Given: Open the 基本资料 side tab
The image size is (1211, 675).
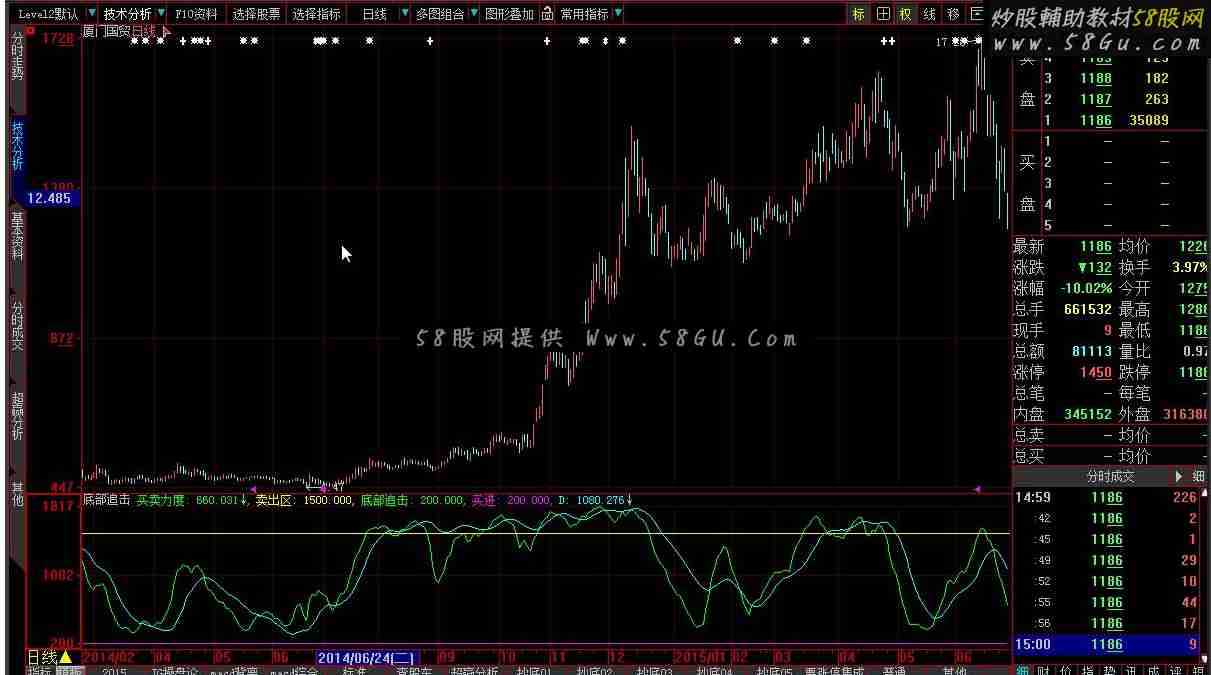Looking at the screenshot, I should (x=17, y=237).
